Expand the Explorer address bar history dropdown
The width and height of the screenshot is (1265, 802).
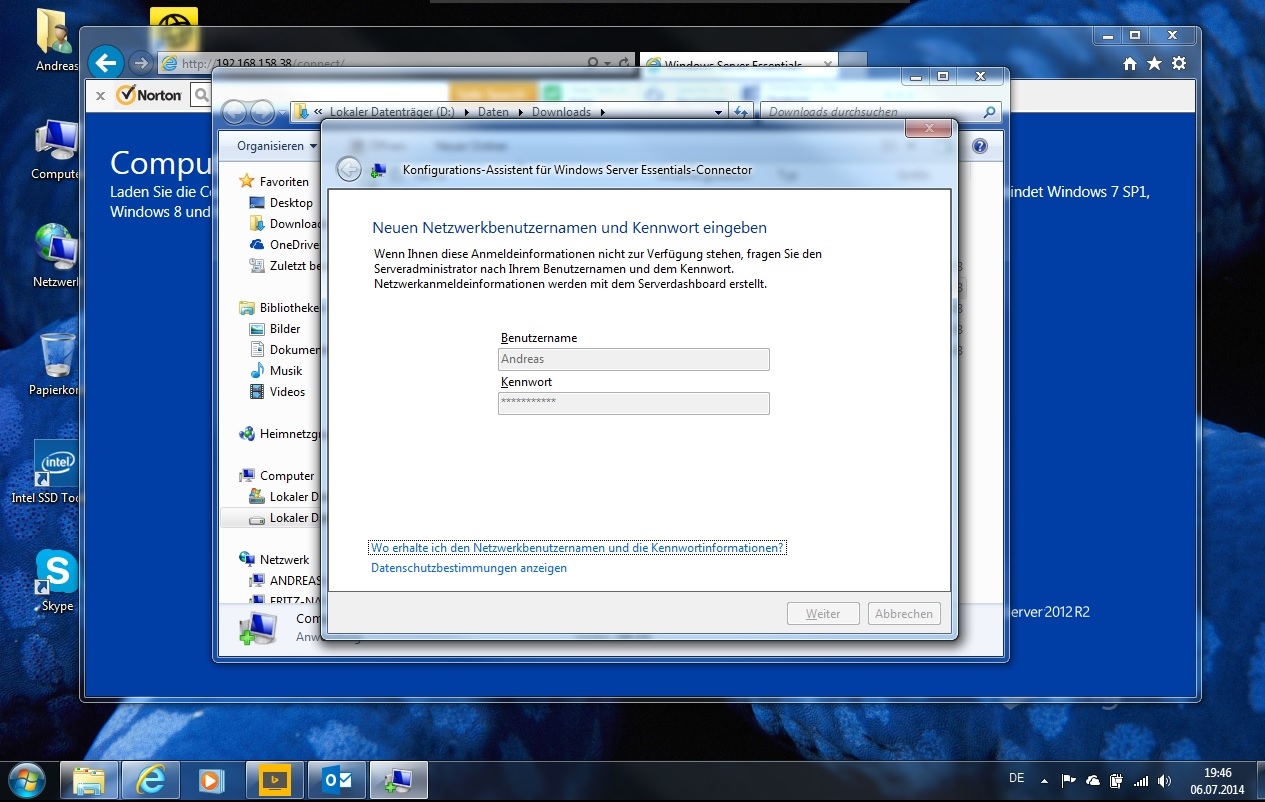pyautogui.click(x=718, y=113)
